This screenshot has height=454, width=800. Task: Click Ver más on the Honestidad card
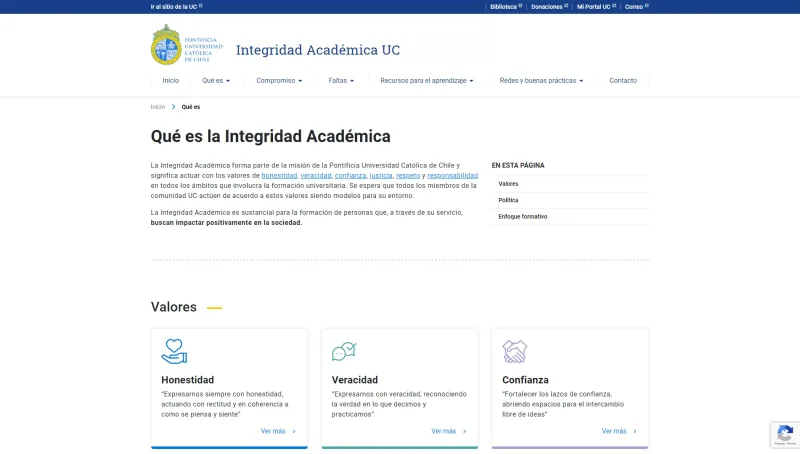point(273,432)
